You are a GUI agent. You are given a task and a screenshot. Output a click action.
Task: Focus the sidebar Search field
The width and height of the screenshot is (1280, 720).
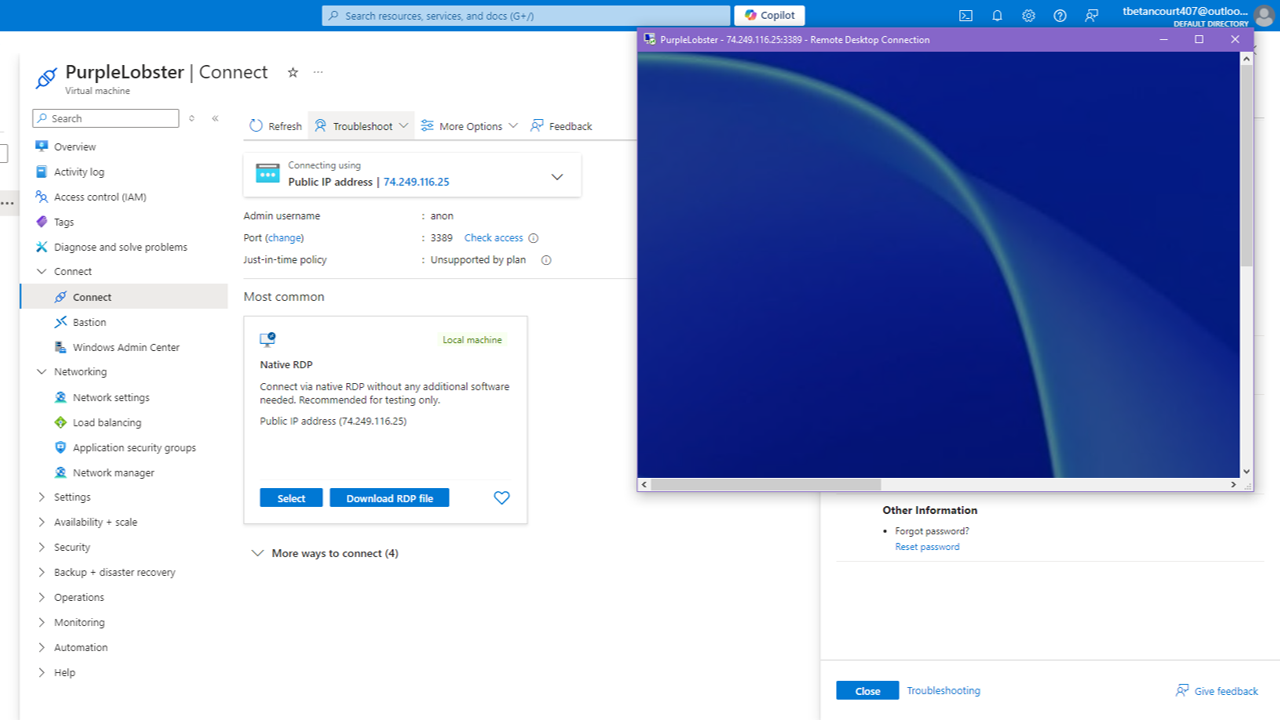106,118
